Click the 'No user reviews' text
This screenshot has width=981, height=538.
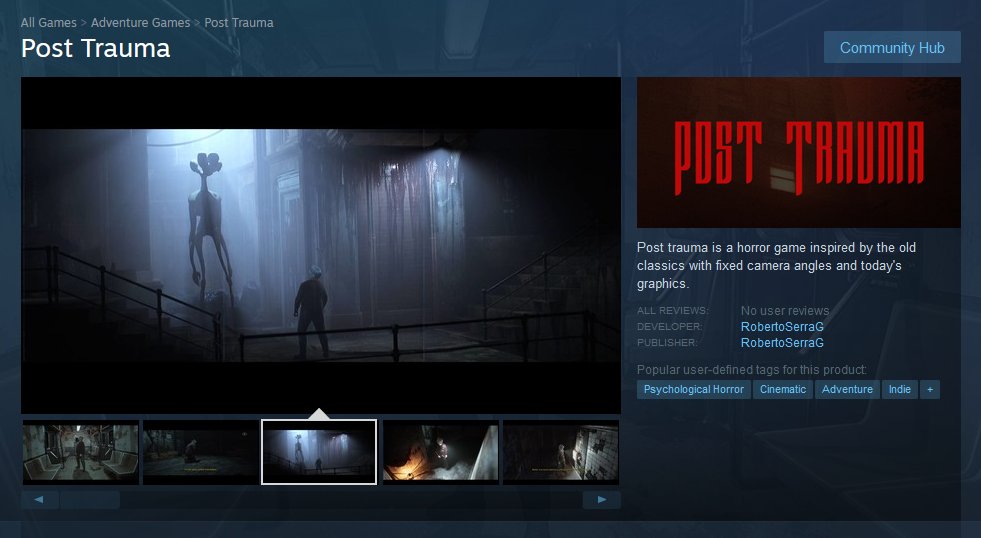785,310
